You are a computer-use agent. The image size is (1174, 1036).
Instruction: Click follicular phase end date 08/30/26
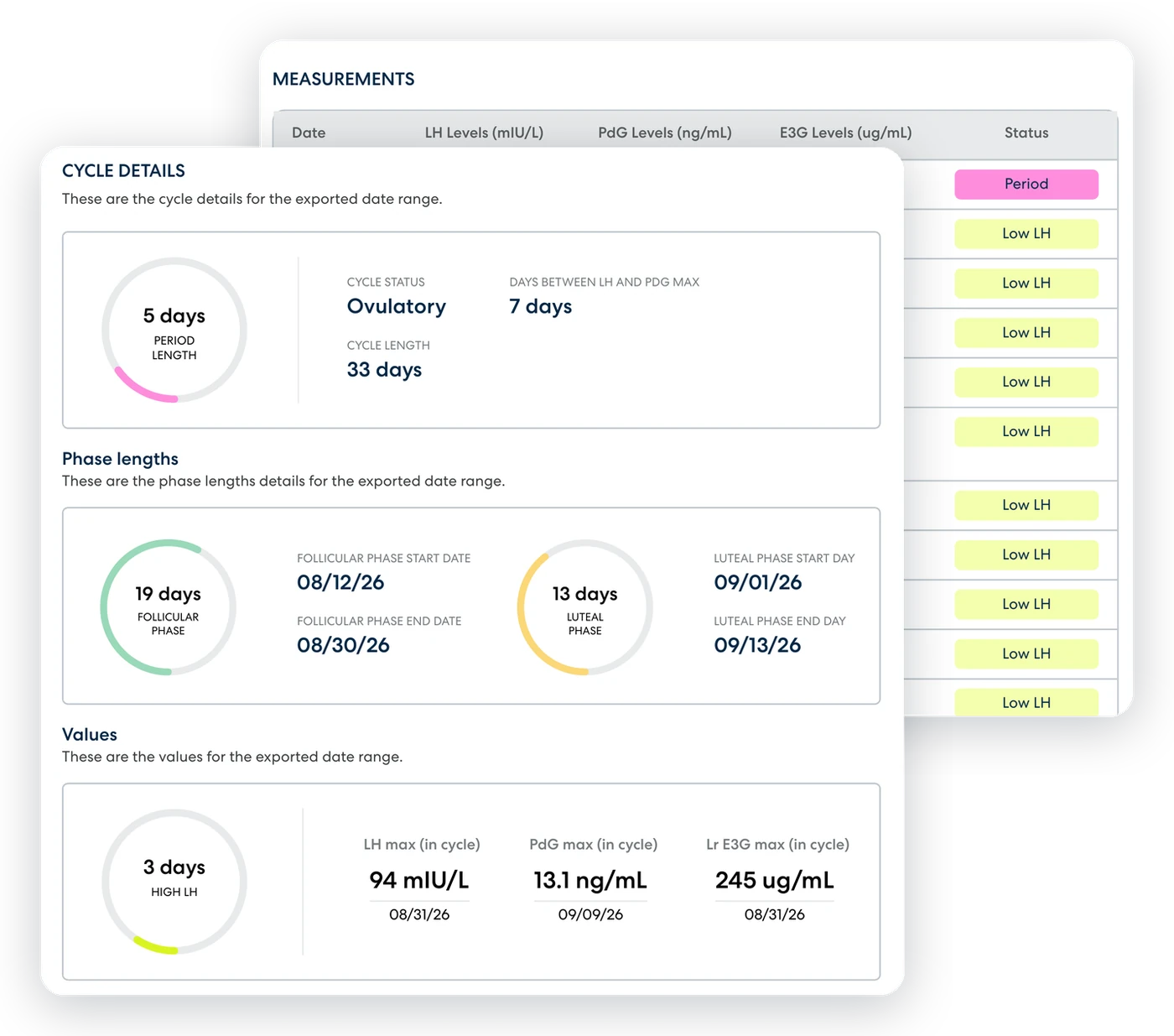(343, 645)
